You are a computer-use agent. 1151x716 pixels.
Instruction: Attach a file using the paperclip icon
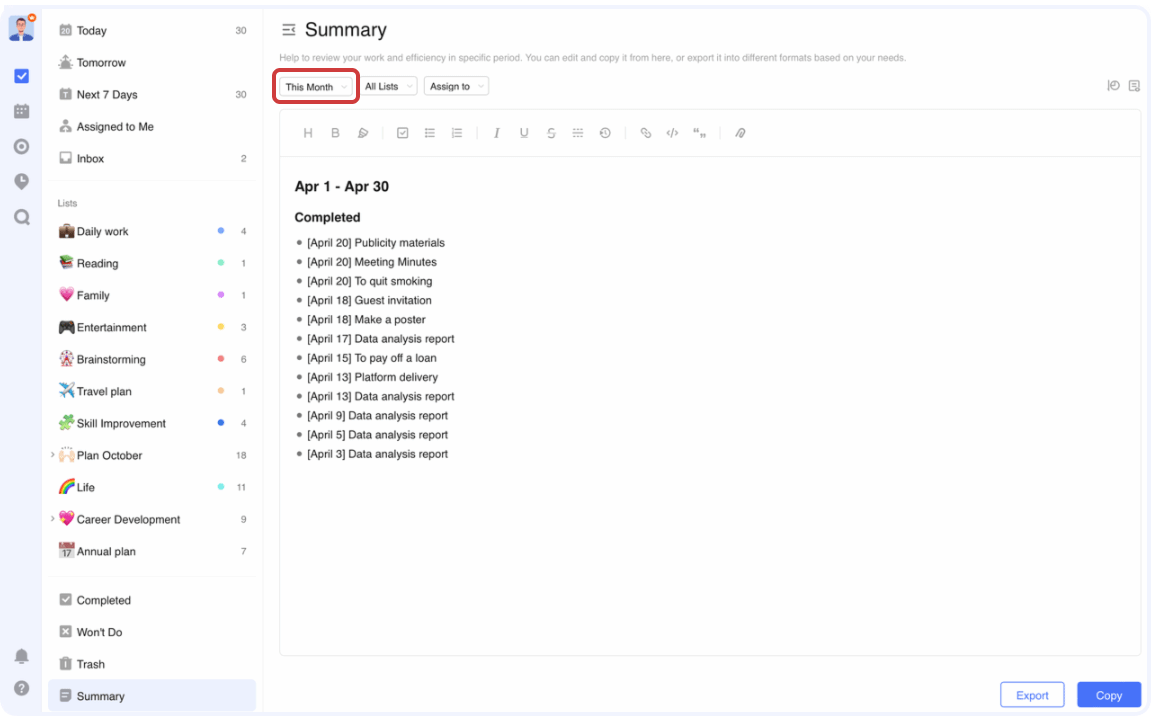740,132
